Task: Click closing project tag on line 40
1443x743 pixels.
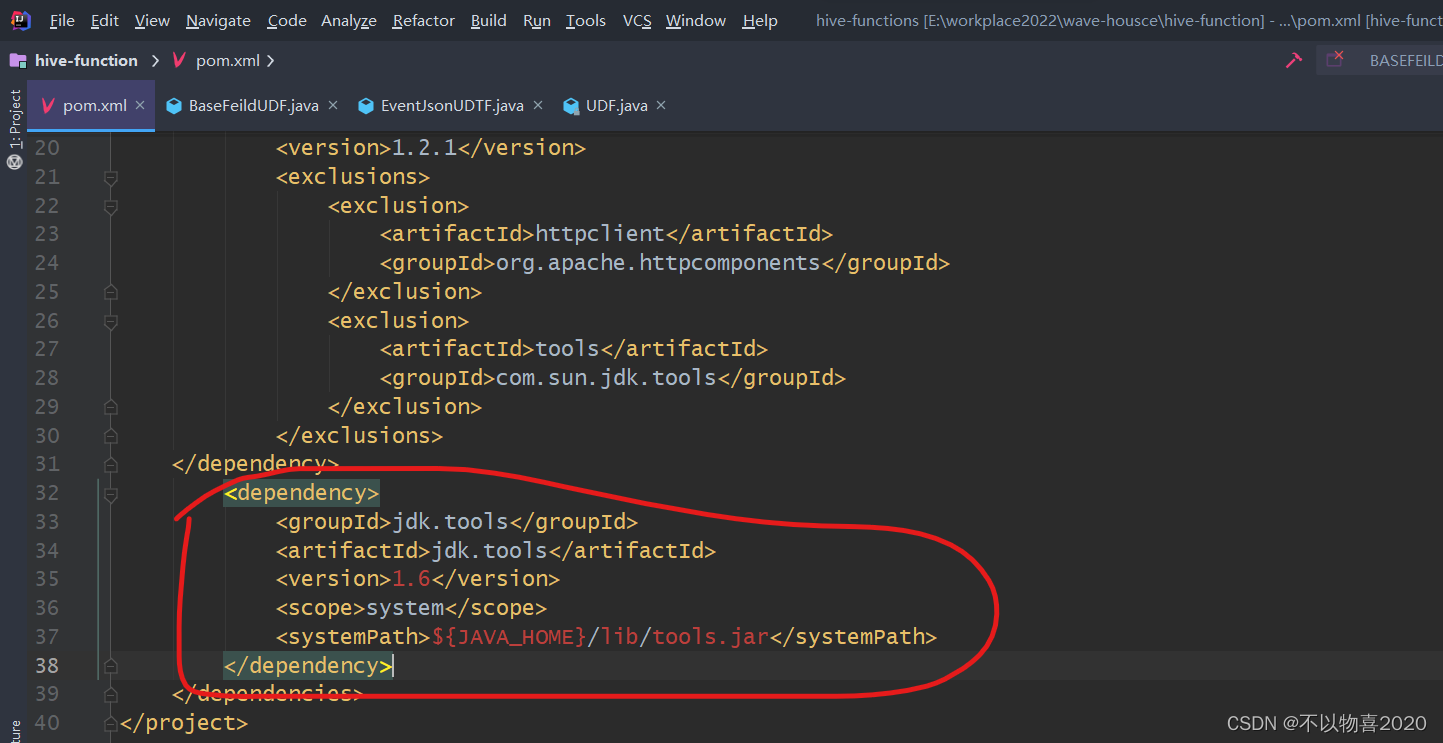Action: click(184, 723)
